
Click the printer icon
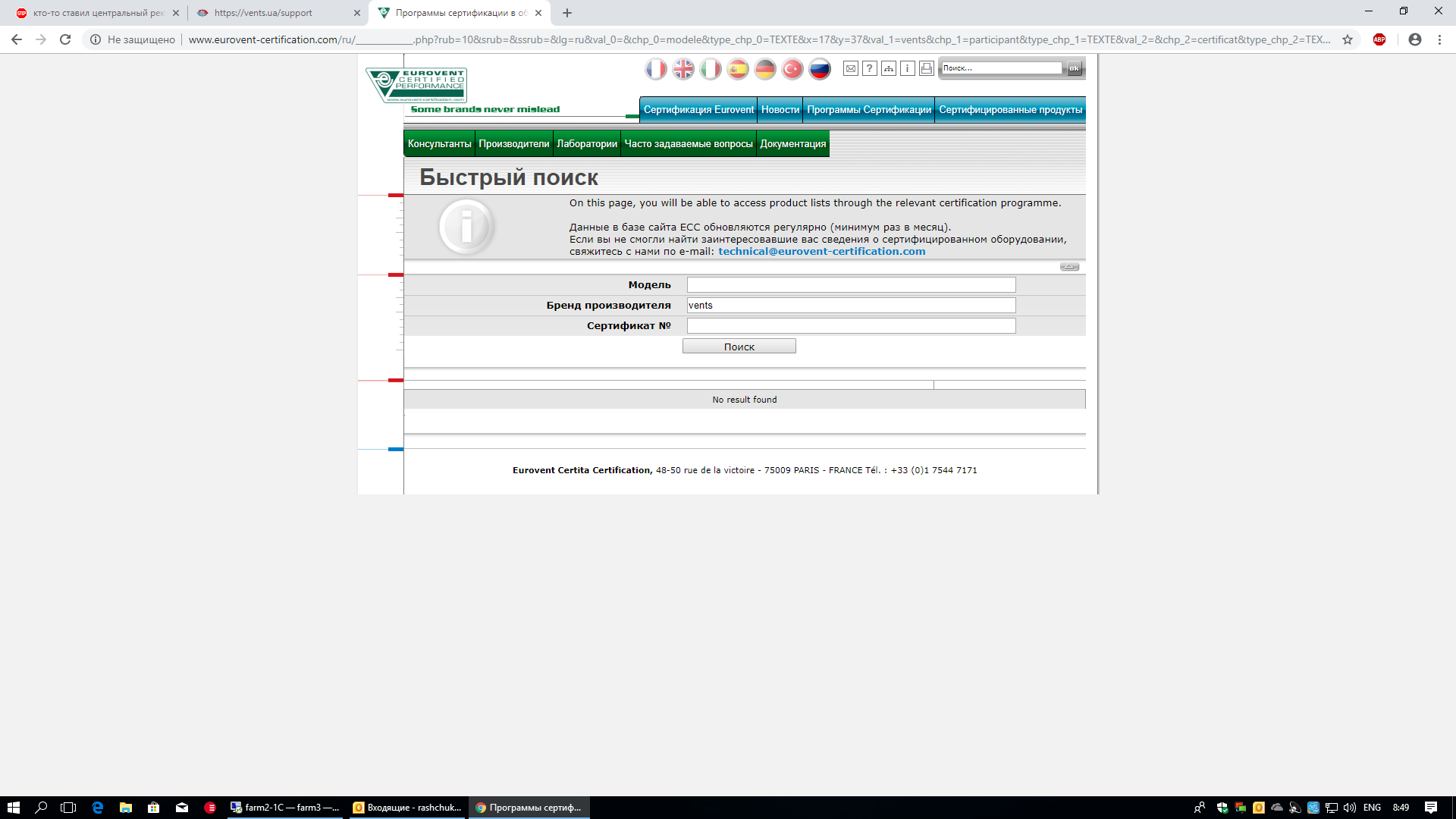coord(927,69)
